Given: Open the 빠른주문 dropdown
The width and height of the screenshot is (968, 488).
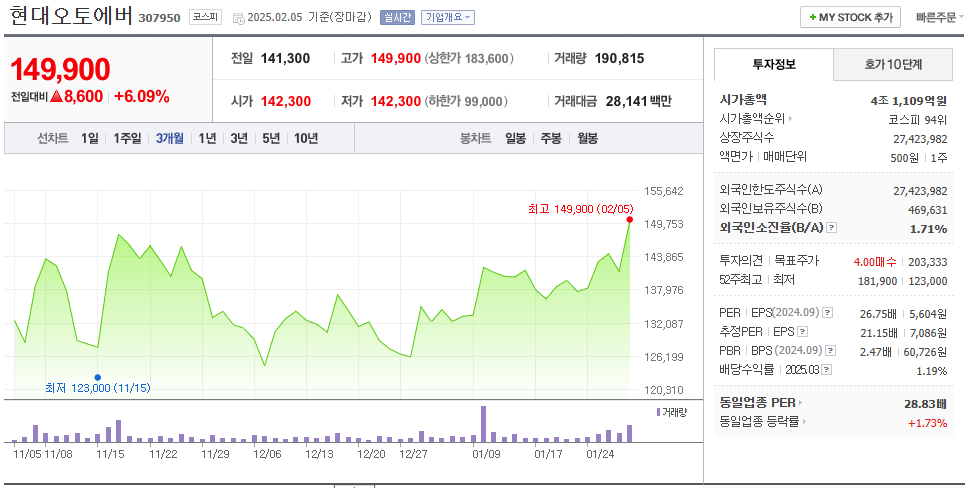Looking at the screenshot, I should click(x=940, y=17).
